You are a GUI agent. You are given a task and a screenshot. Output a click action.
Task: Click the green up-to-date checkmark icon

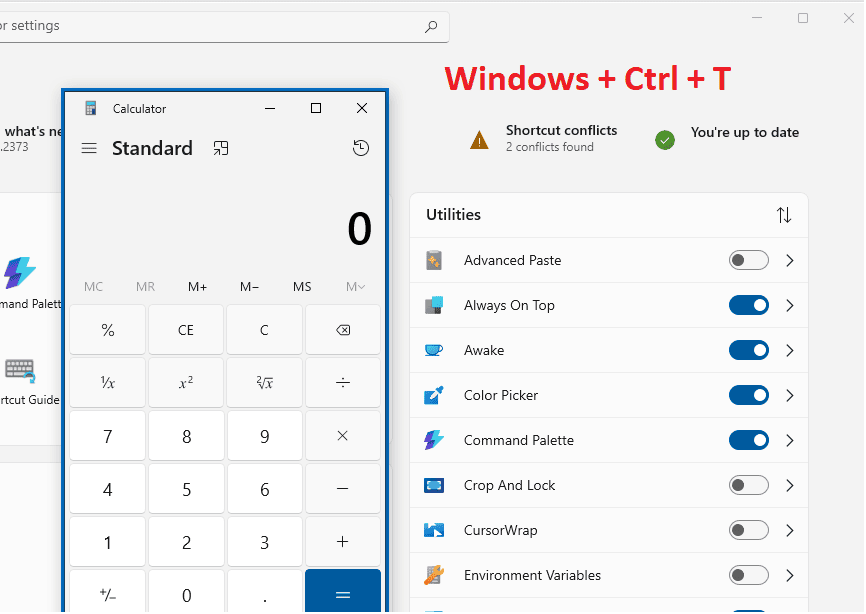665,140
